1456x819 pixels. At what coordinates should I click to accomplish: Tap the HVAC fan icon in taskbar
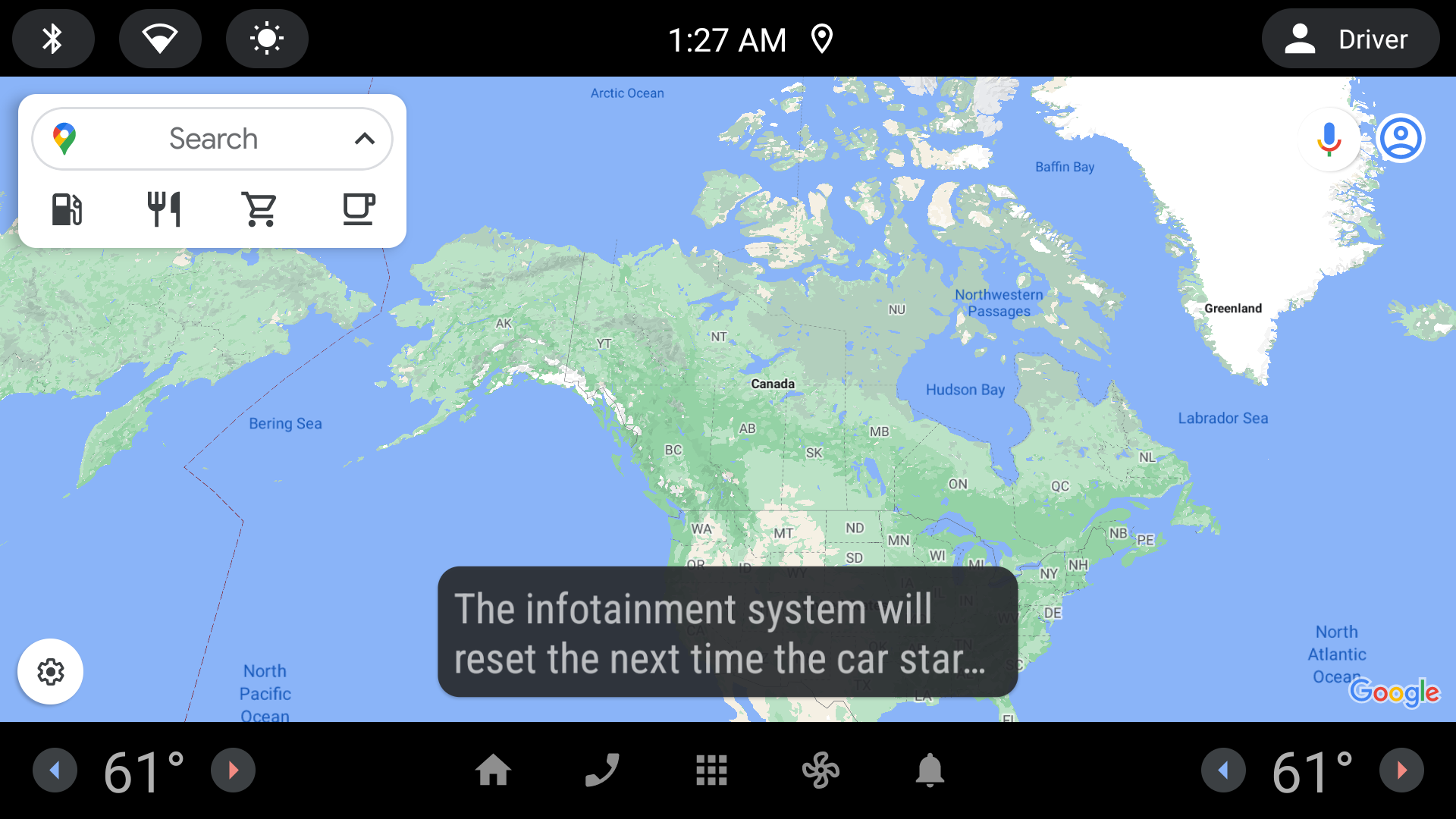click(821, 771)
